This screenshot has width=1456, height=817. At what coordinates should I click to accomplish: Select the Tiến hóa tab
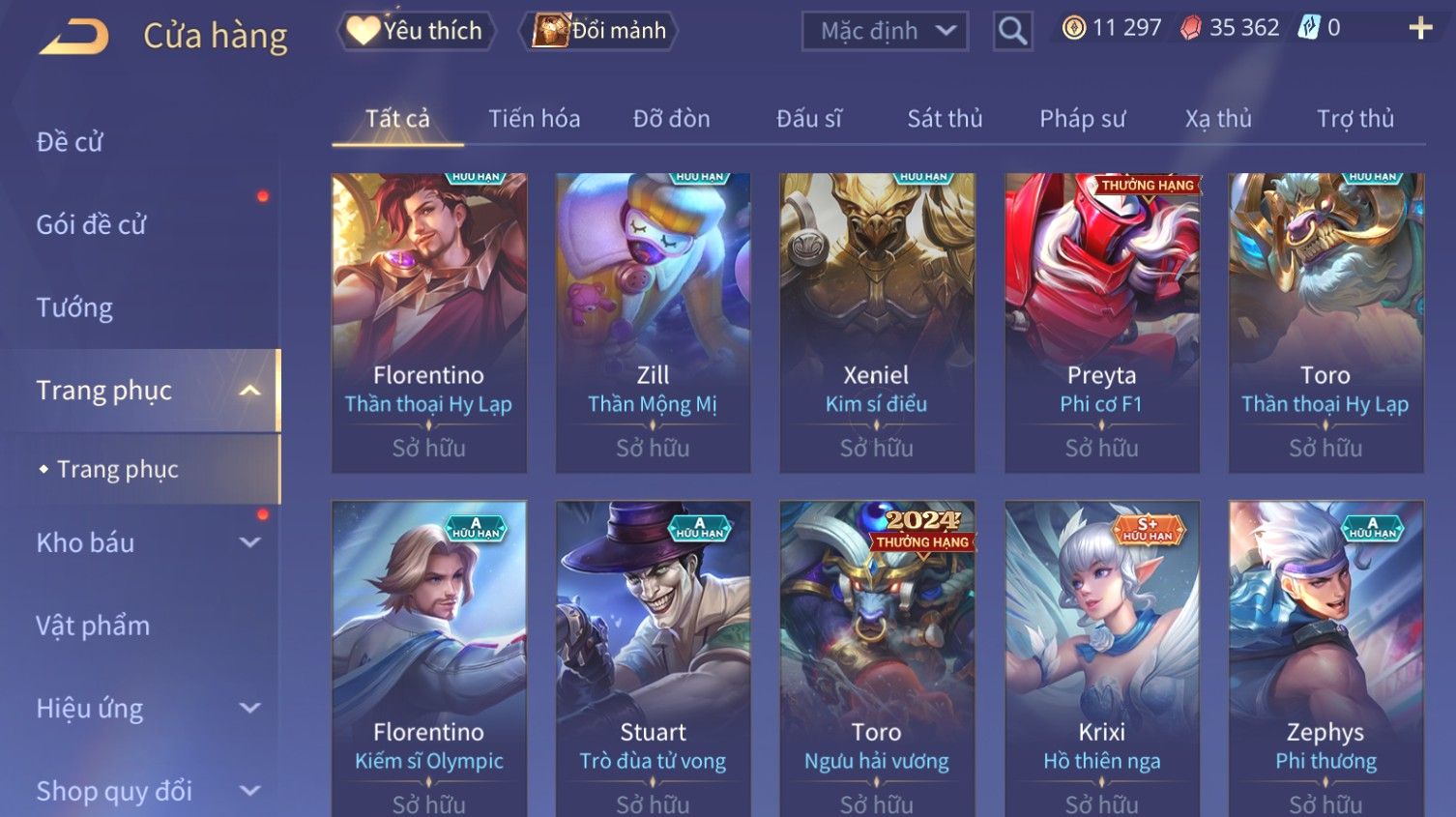coord(534,119)
